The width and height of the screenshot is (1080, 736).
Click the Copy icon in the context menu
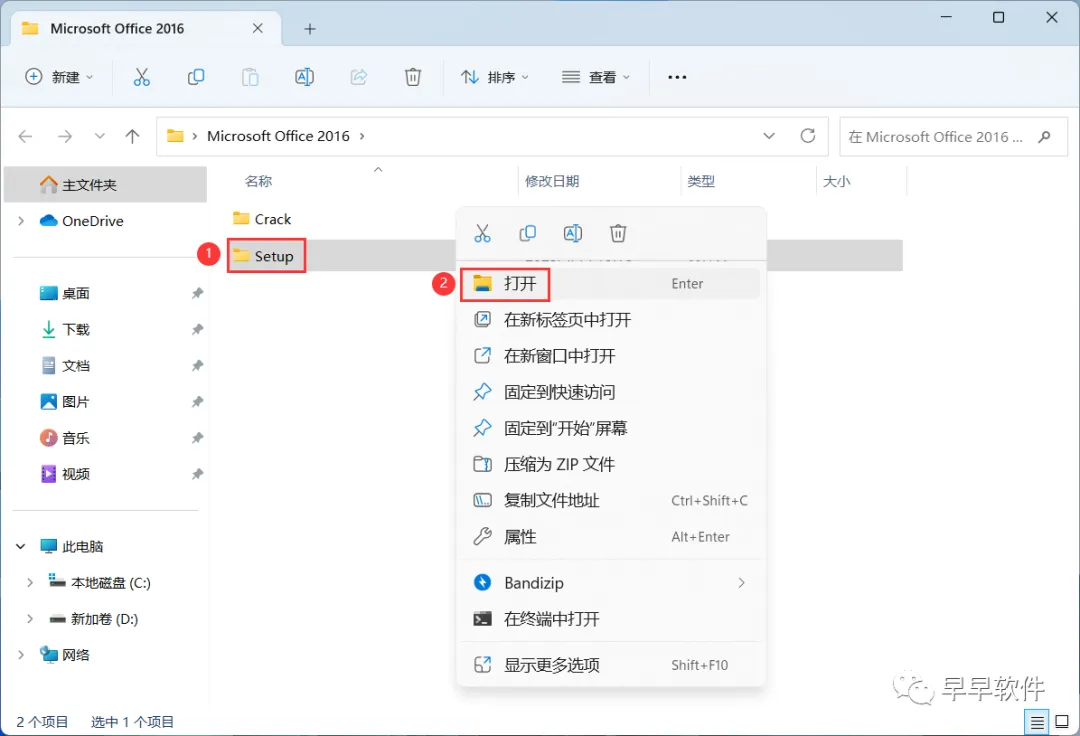528,233
